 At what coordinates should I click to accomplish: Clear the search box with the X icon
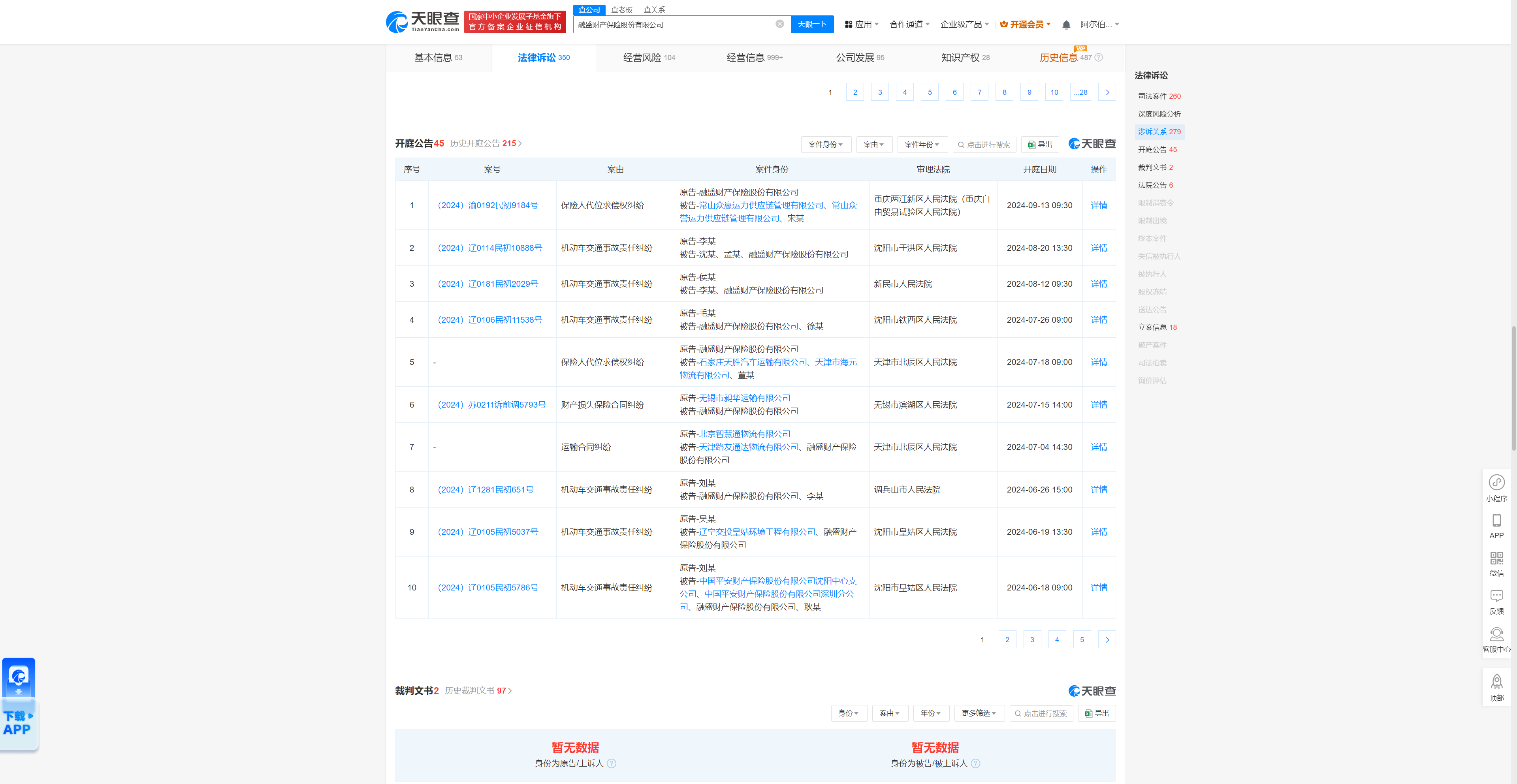(780, 24)
